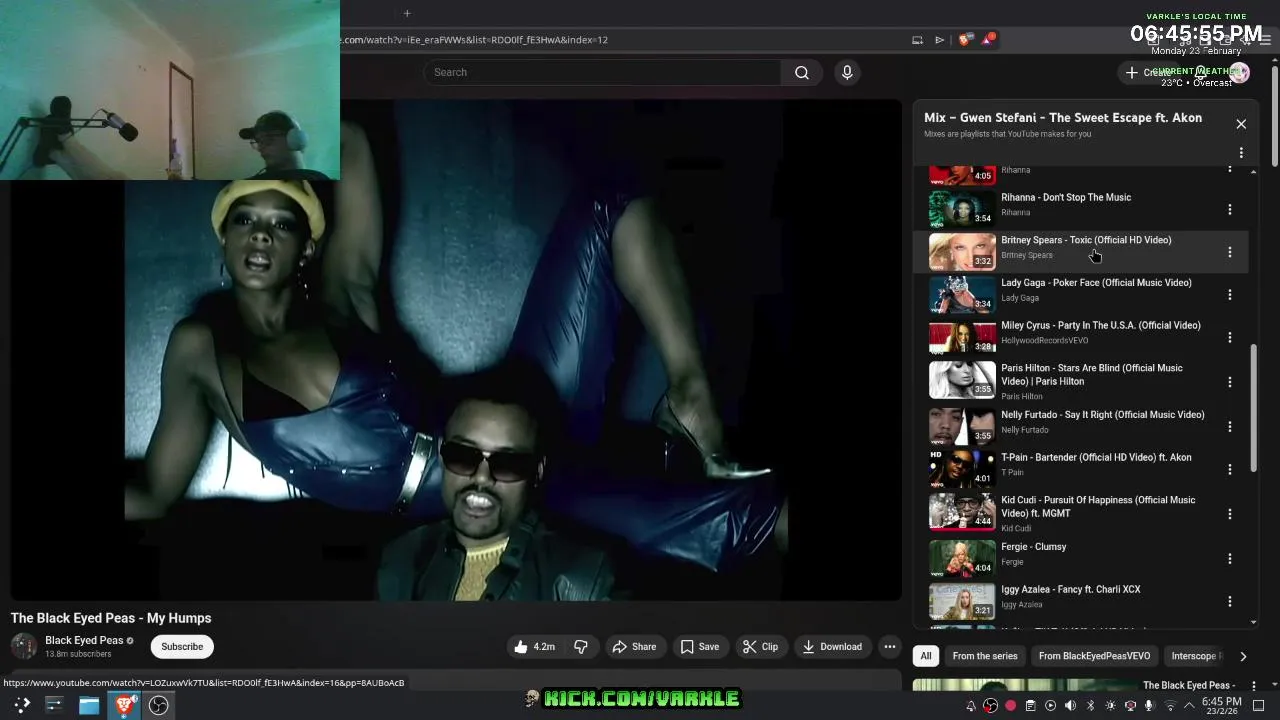Select the From the series chip
The width and height of the screenshot is (1280, 720).
point(985,656)
